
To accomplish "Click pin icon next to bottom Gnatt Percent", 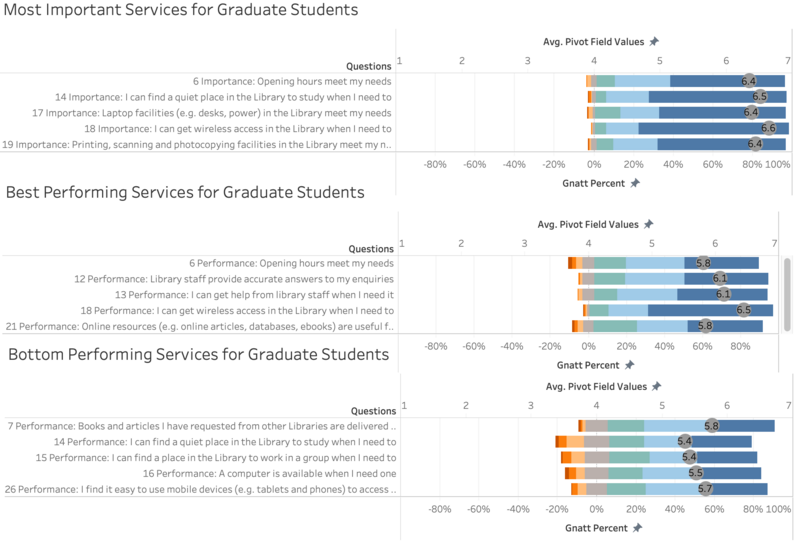I will (x=637, y=528).
